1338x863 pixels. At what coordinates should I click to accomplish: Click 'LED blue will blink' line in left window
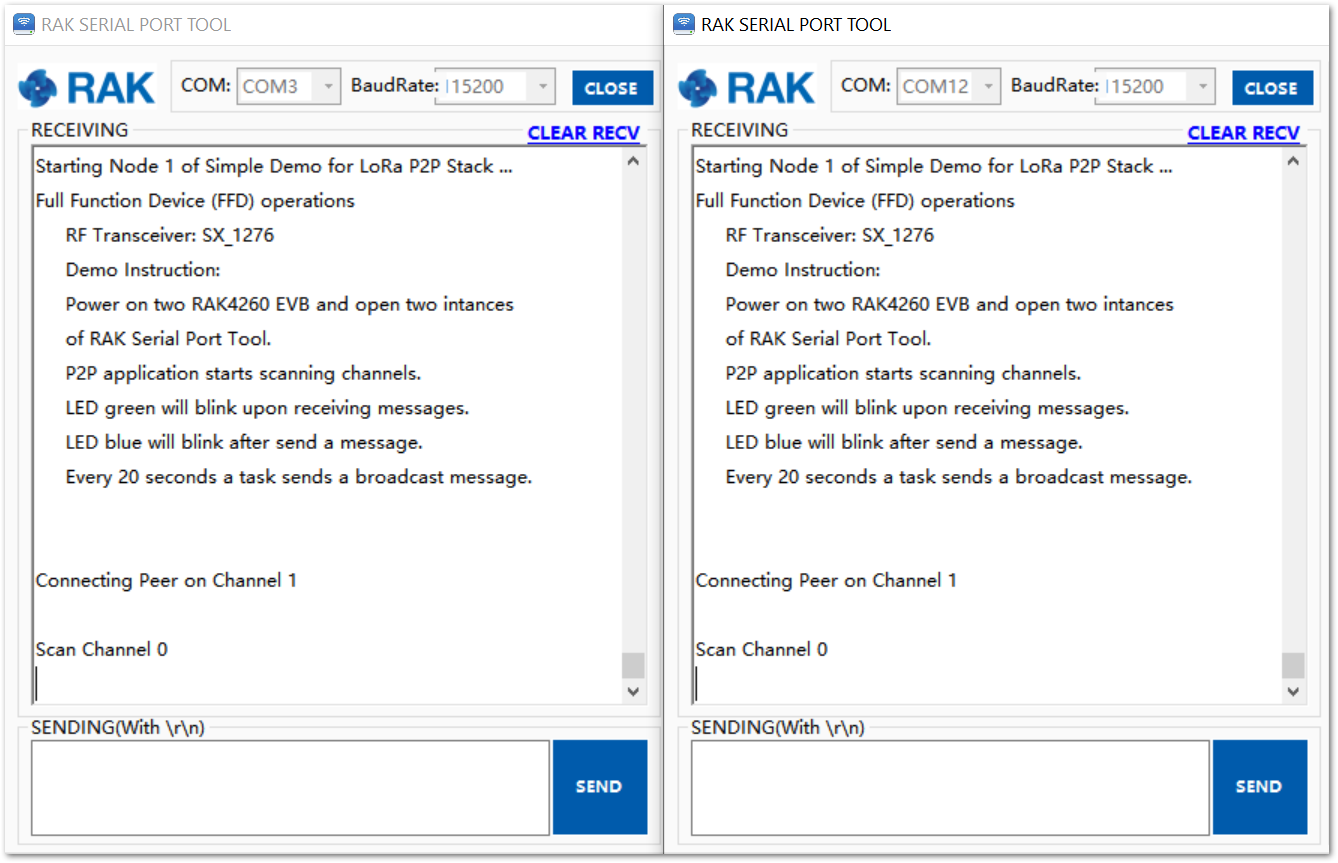[244, 443]
